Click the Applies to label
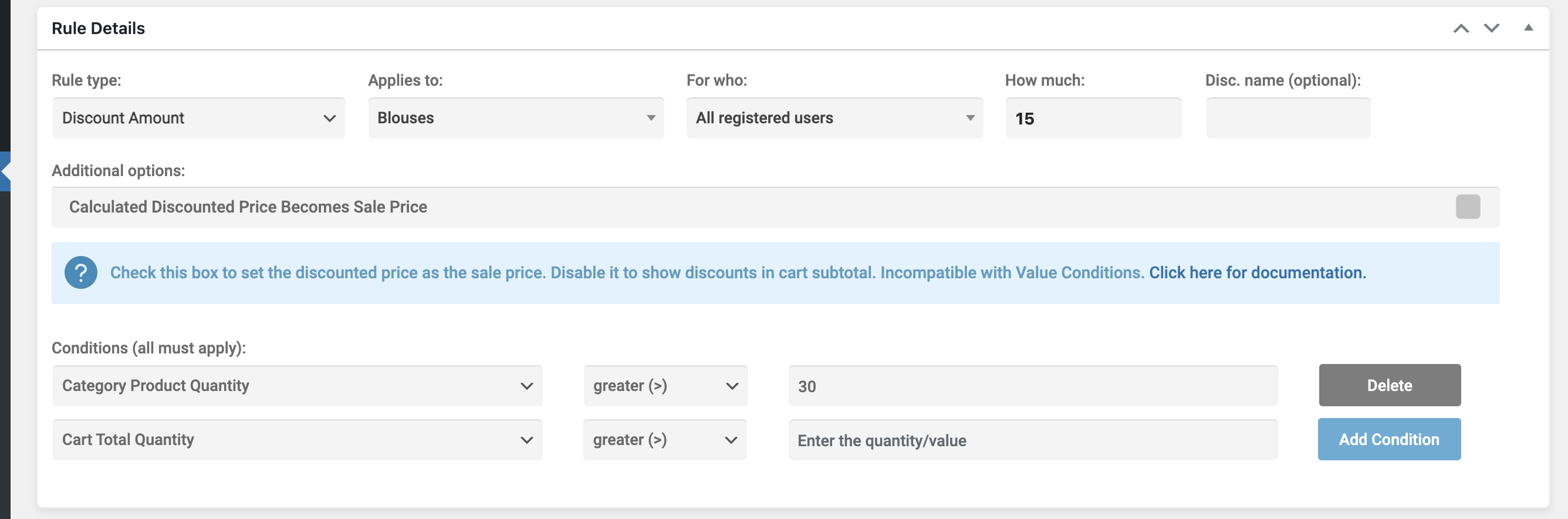The width and height of the screenshot is (1568, 519). 405,80
